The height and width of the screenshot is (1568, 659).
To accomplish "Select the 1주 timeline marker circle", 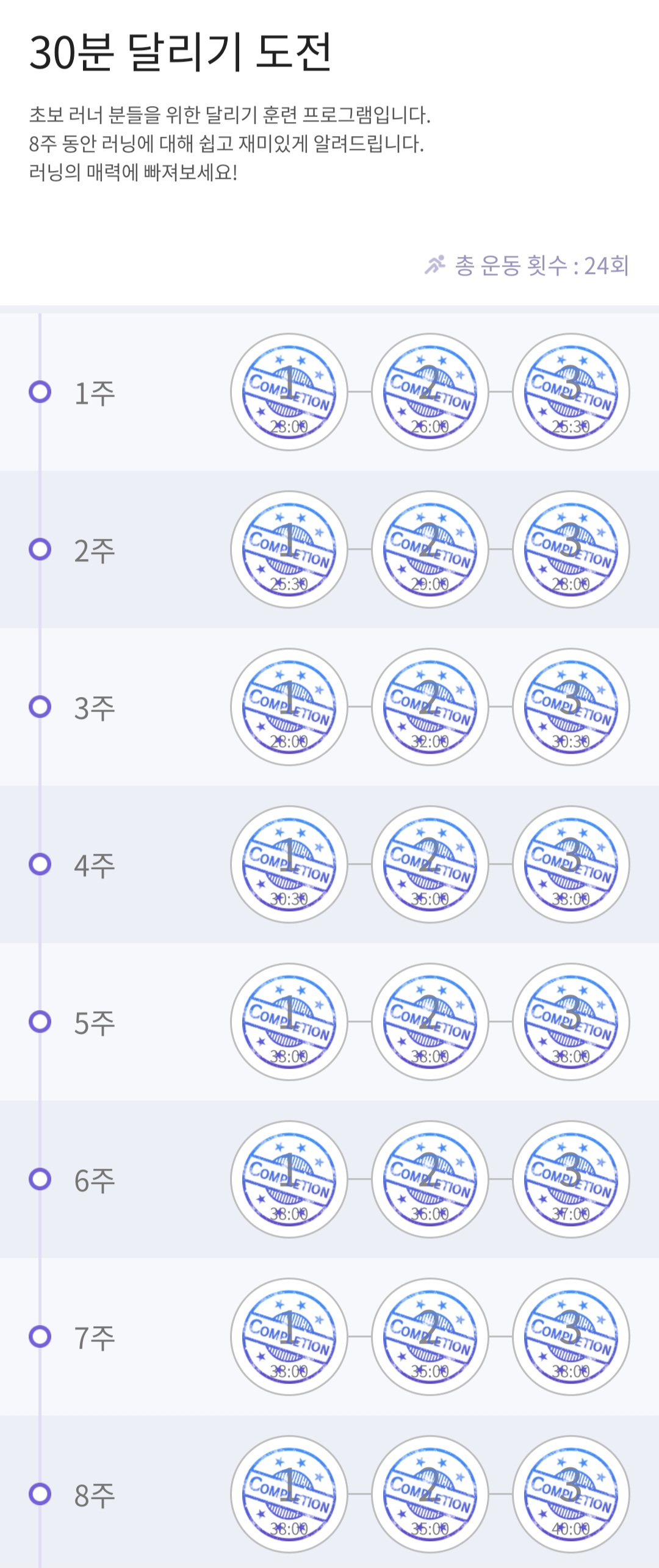I will (x=40, y=392).
